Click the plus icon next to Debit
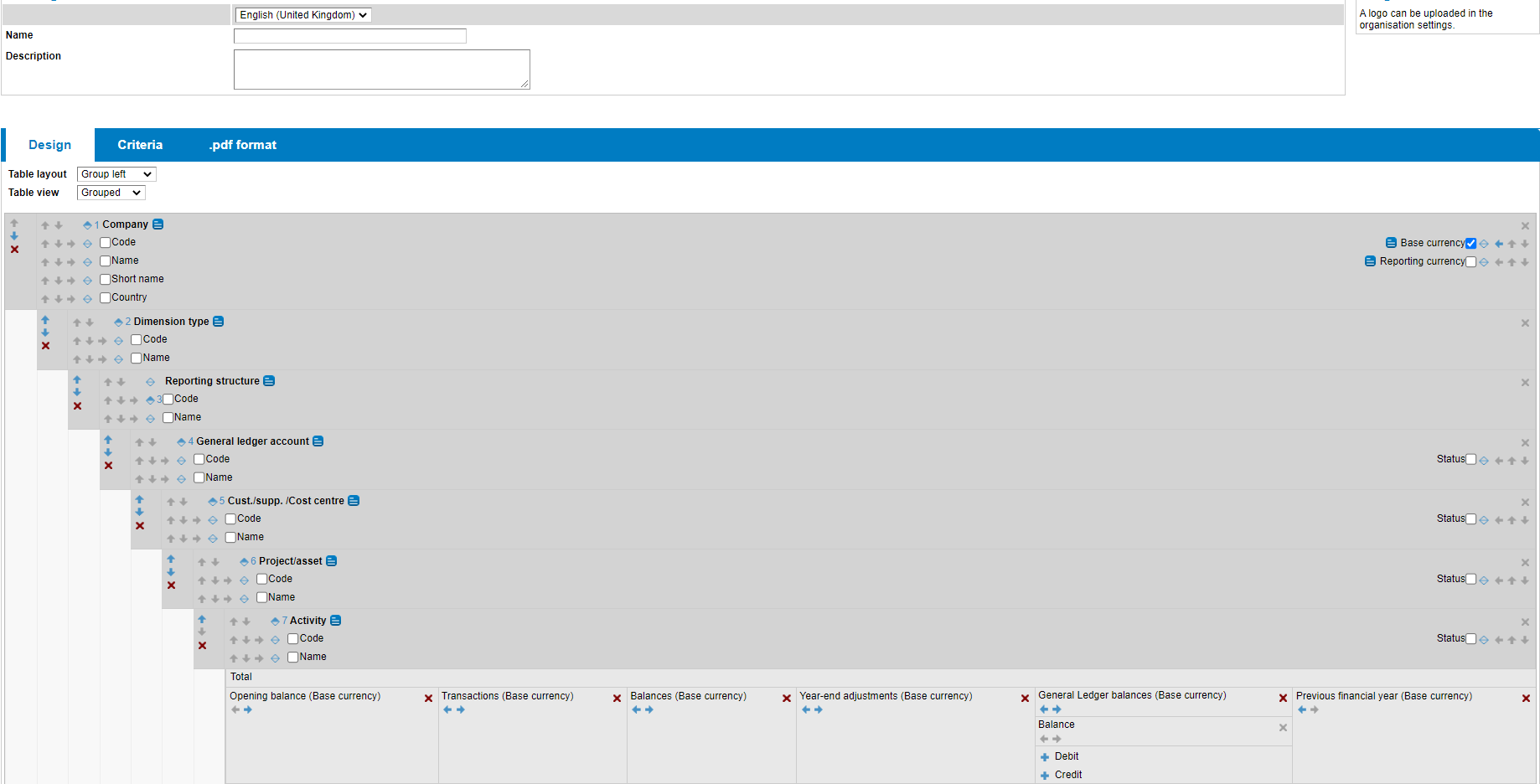The height and width of the screenshot is (784, 1540). coord(1045,757)
